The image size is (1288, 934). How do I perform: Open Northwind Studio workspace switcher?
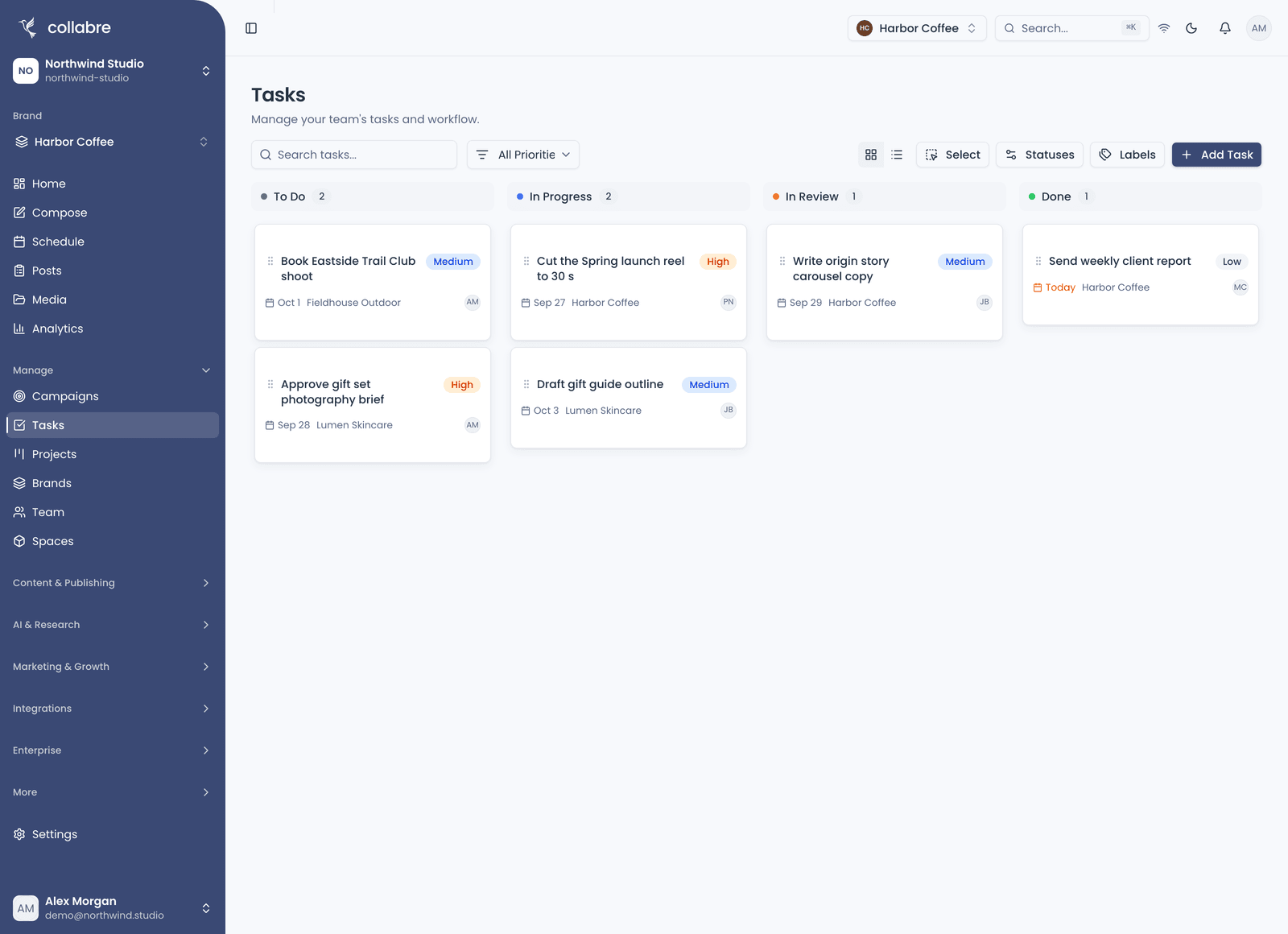tap(113, 71)
